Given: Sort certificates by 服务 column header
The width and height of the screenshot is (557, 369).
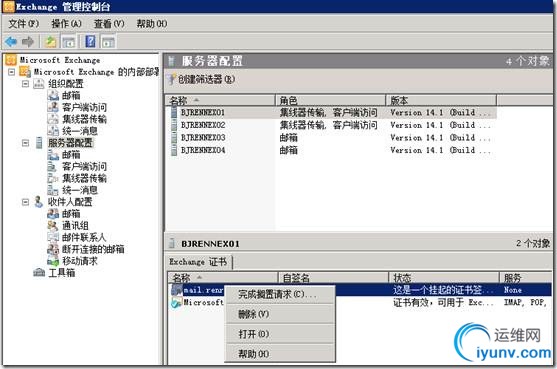Looking at the screenshot, I should pos(526,278).
